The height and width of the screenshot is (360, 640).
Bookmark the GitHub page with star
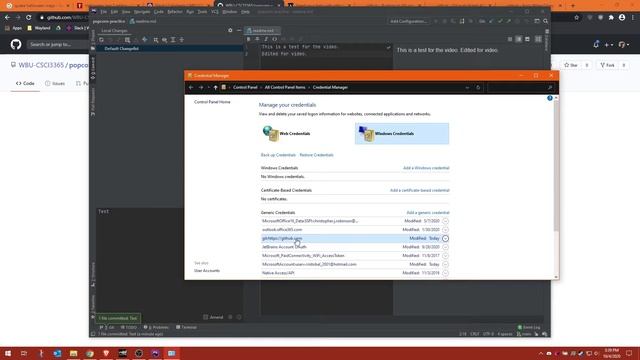576,18
